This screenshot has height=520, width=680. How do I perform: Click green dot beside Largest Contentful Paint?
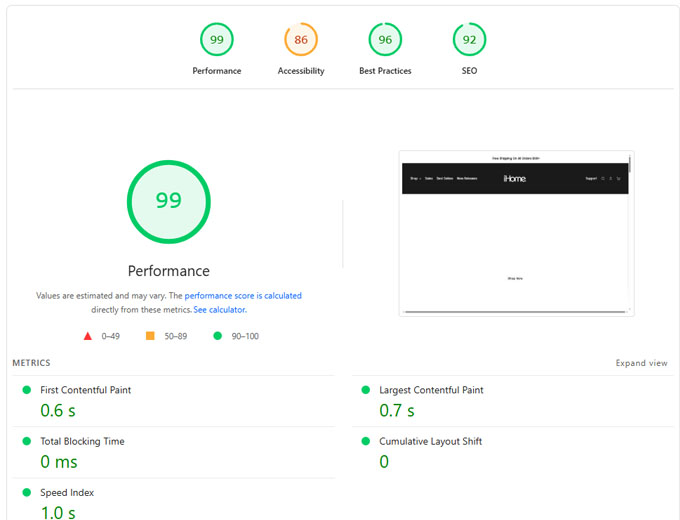click(366, 390)
